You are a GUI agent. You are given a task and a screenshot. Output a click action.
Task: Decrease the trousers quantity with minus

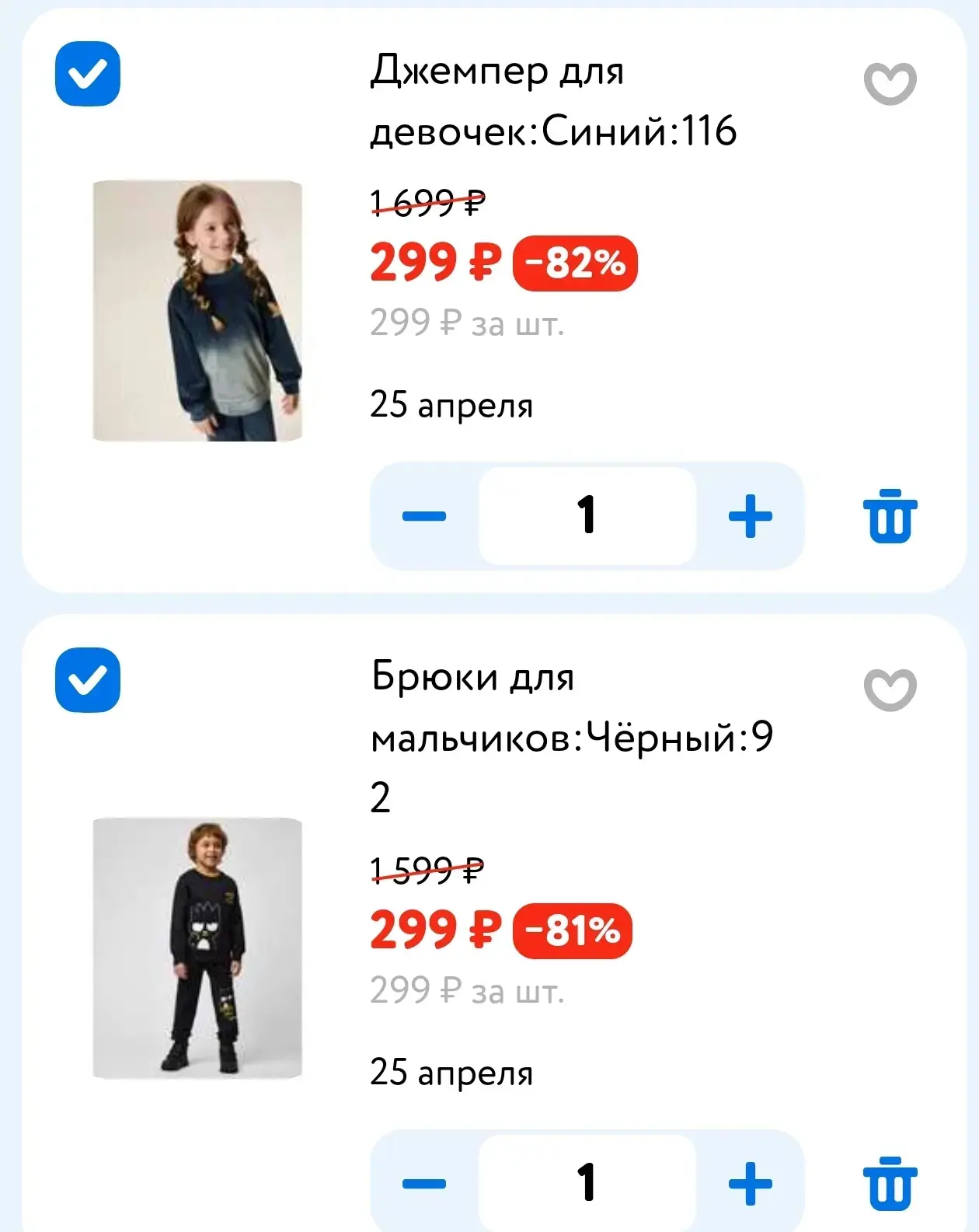click(424, 1183)
